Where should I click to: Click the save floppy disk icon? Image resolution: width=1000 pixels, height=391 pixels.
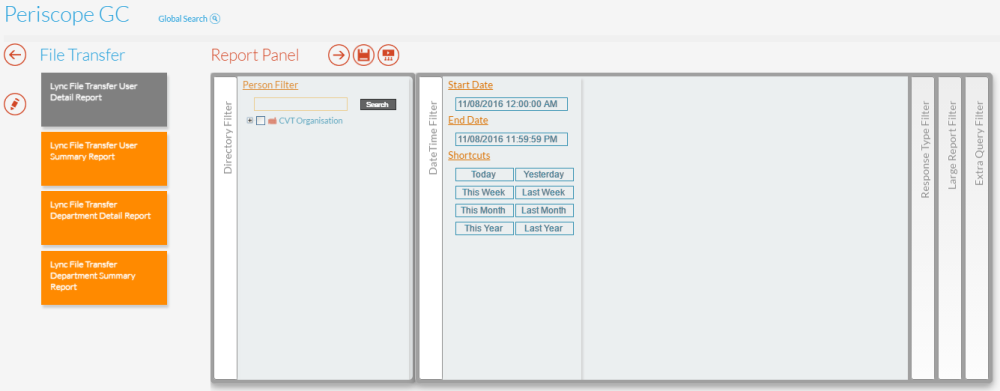[364, 55]
